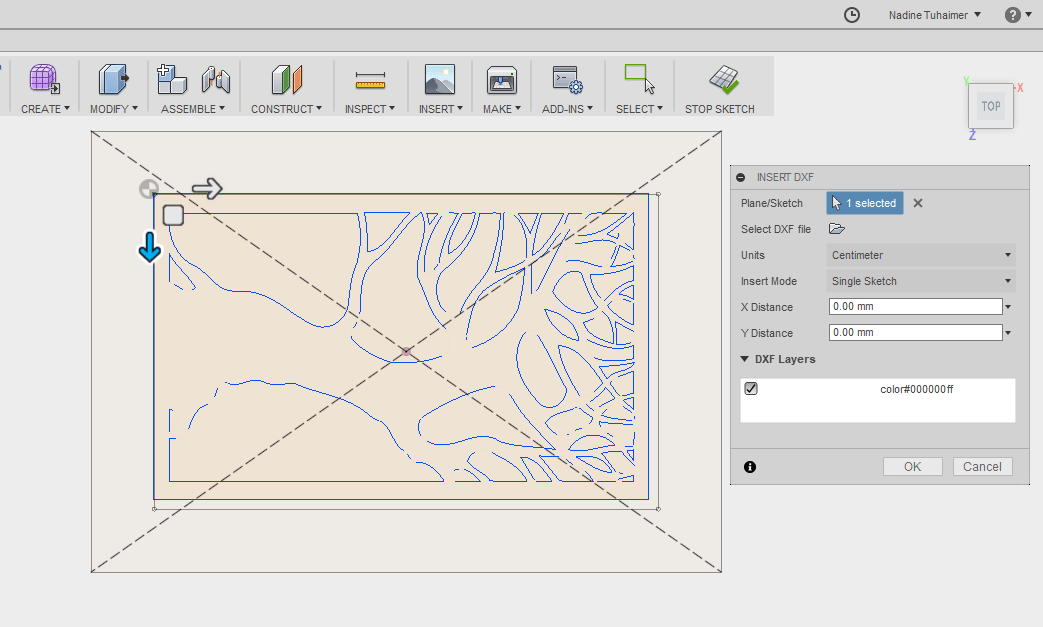The image size is (1043, 627).
Task: Click the down arrow manipulator in canvas
Action: tap(150, 247)
